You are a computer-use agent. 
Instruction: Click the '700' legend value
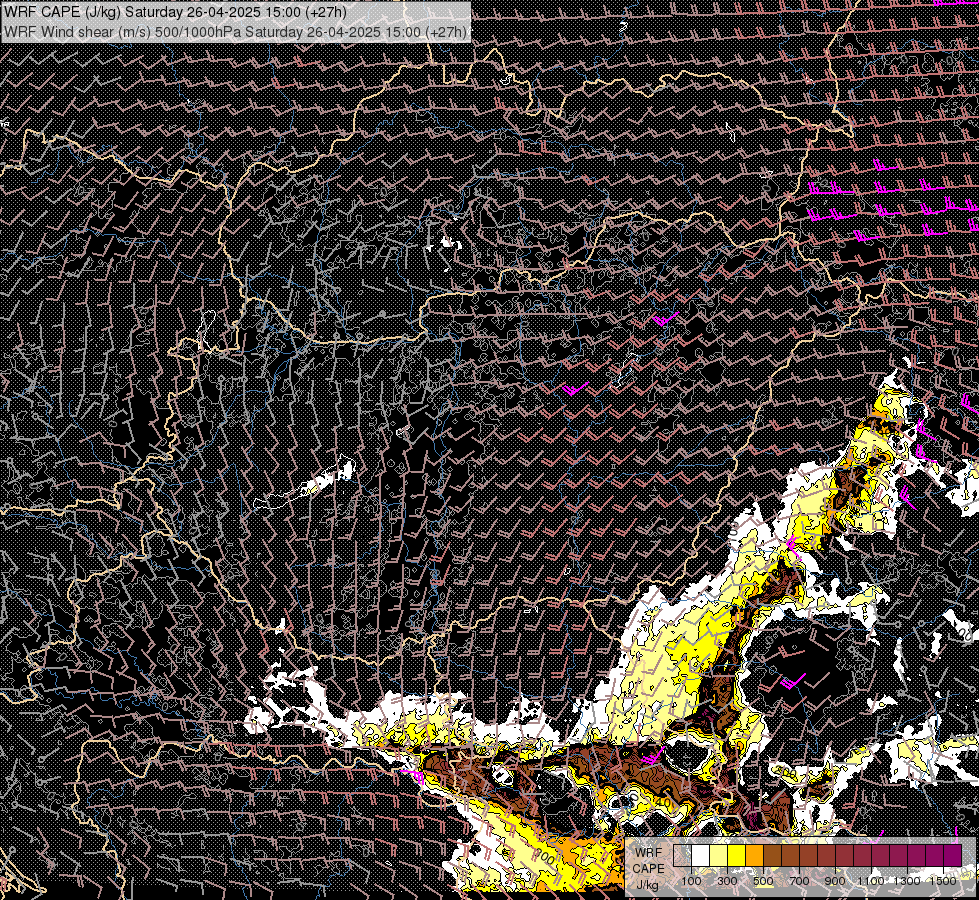click(799, 881)
